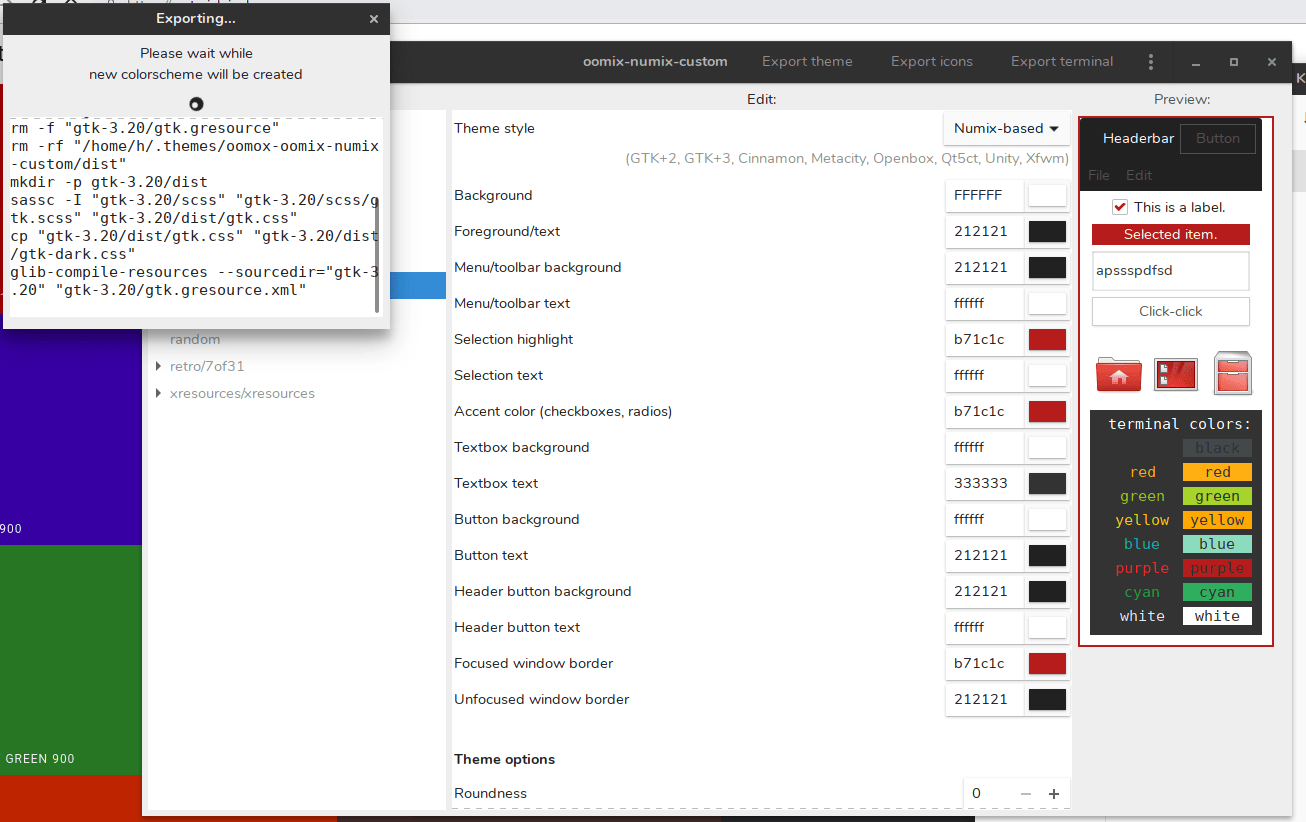The height and width of the screenshot is (822, 1306).
Task: Click the Background hex value field
Action: 984,196
